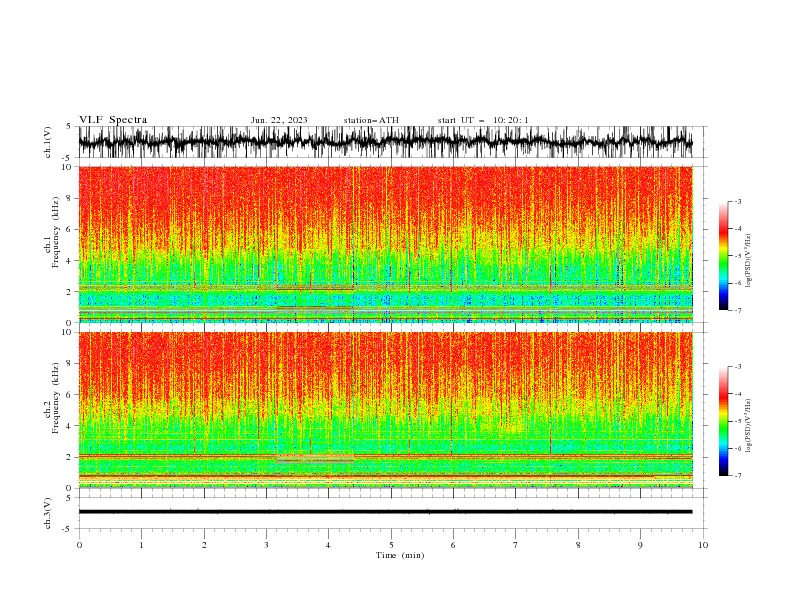792x612 pixels.
Task: Click the "-7" tick on ch.2 color bar
Action: 737,476
